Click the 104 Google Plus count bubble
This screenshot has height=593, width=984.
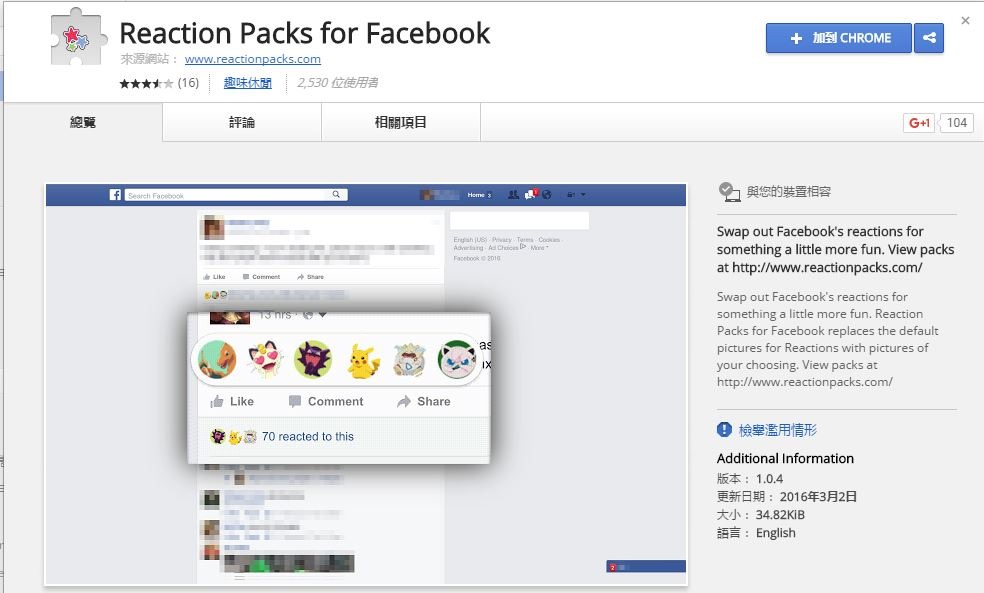pyautogui.click(x=956, y=123)
